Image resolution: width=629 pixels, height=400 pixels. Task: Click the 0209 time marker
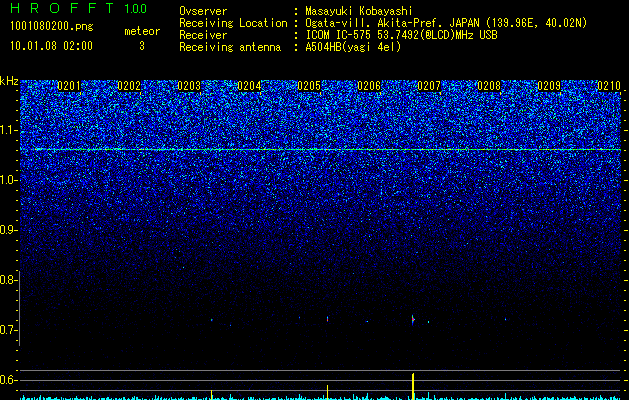(549, 86)
